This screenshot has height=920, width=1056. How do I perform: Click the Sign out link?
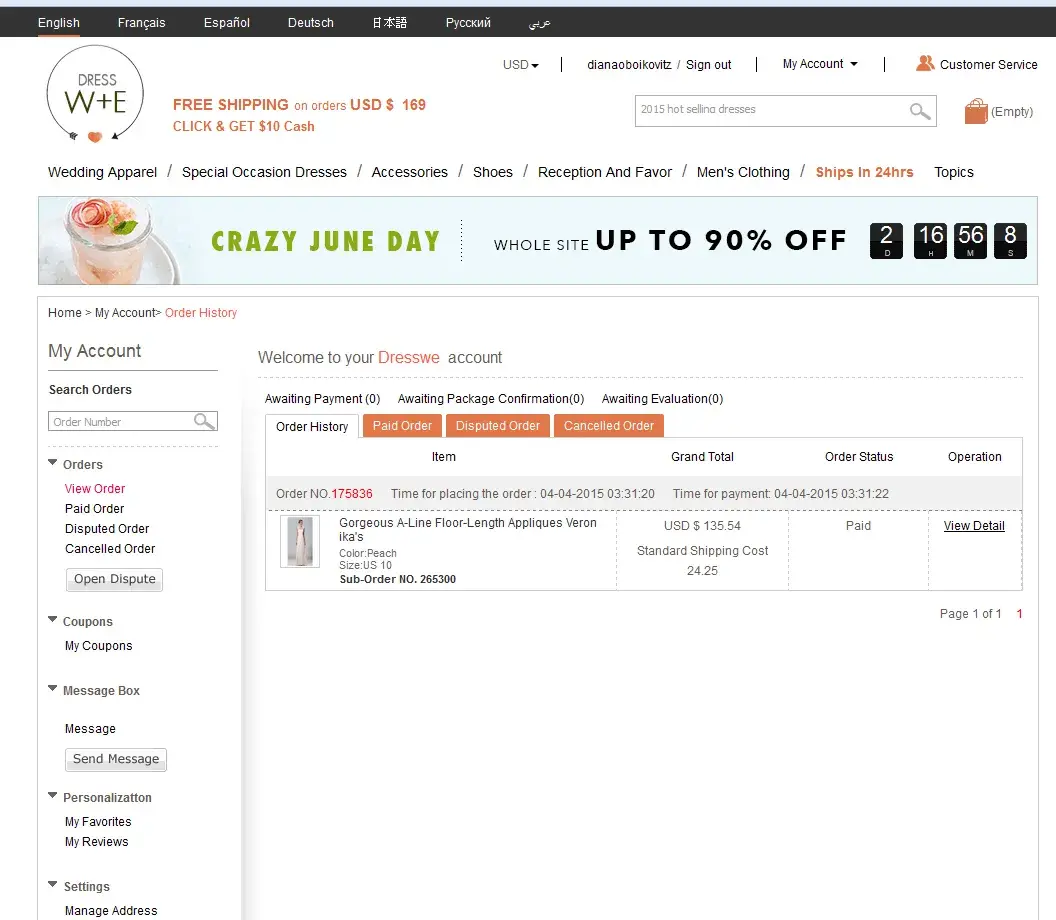[x=708, y=65]
